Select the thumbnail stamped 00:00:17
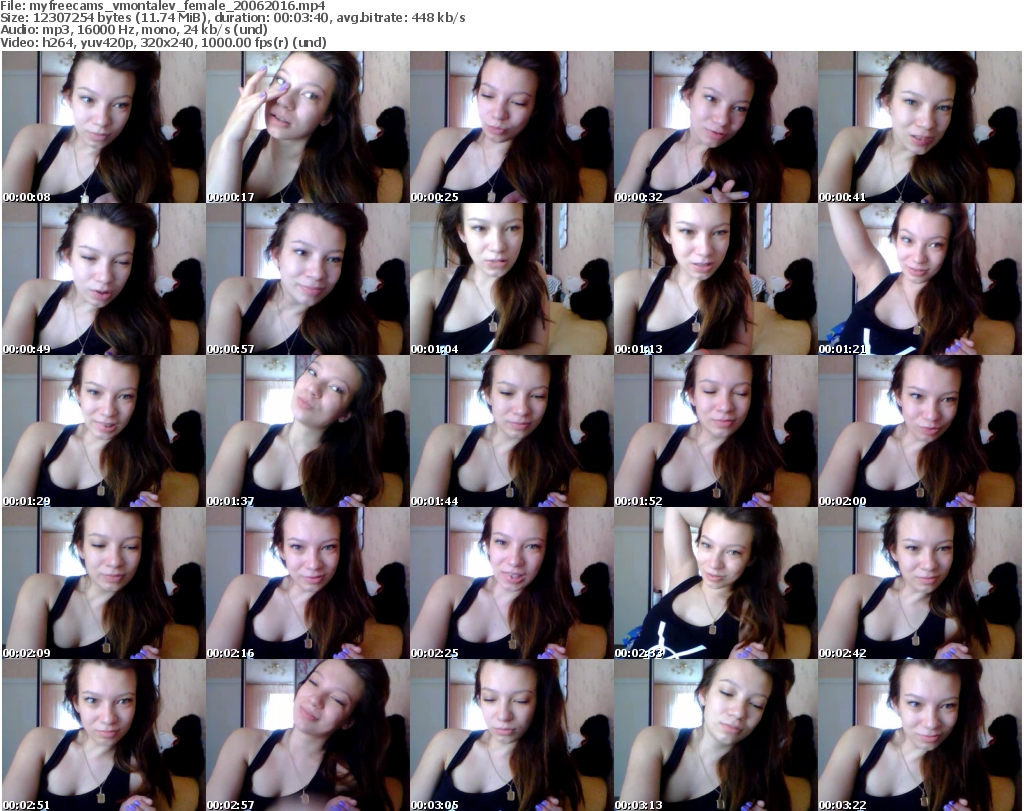The height and width of the screenshot is (811, 1024). pyautogui.click(x=308, y=127)
